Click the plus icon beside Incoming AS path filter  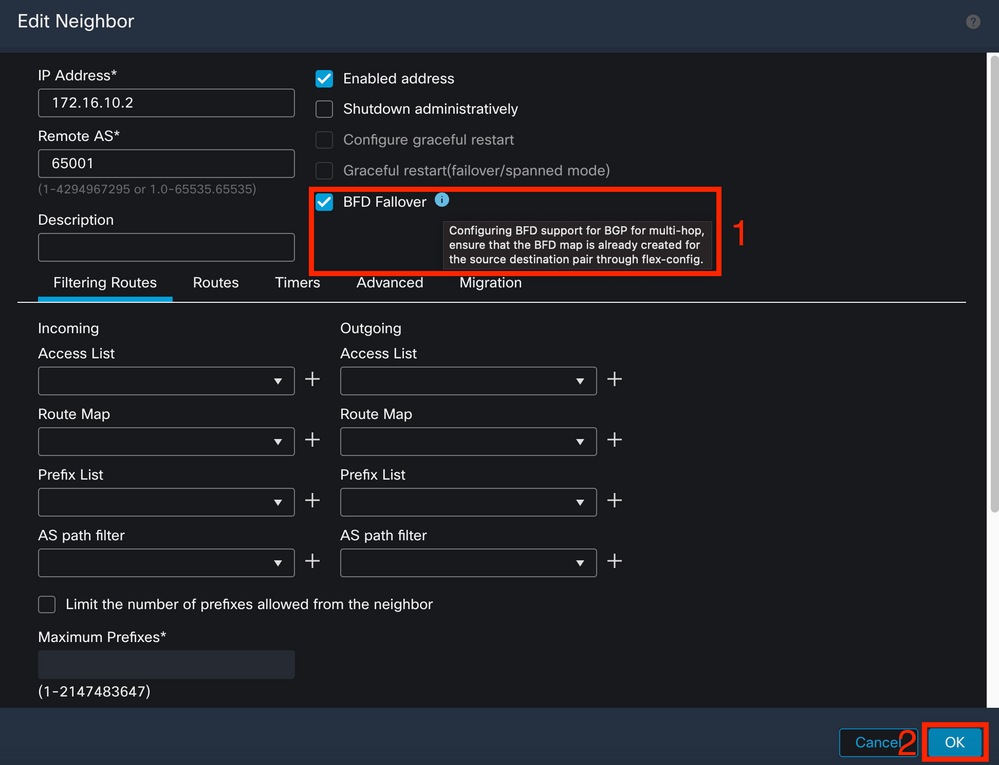(312, 562)
